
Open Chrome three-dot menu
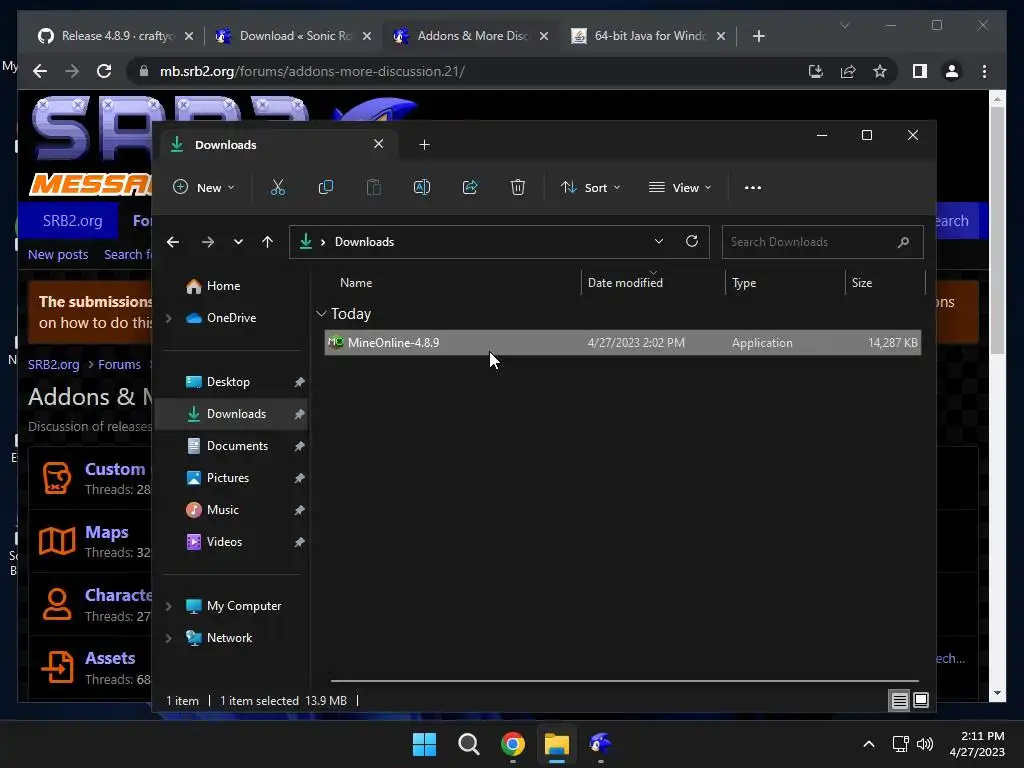984,71
